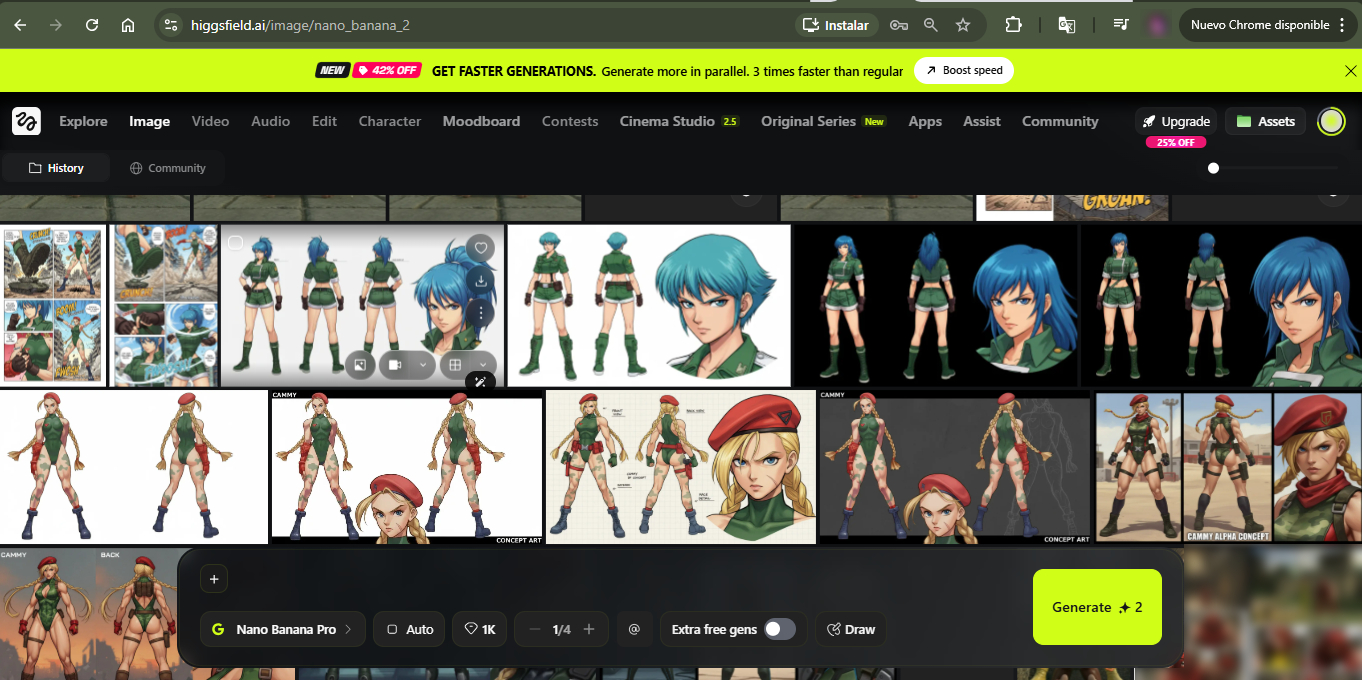1362x680 pixels.
Task: Expand the arrow next to grid icon
Action: 483,365
